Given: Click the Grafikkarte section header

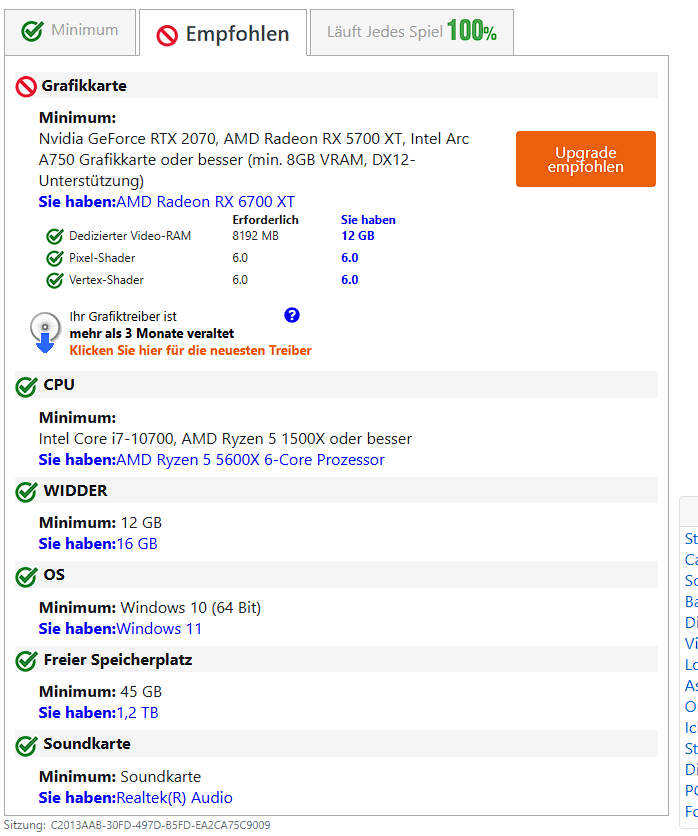Looking at the screenshot, I should (x=336, y=85).
